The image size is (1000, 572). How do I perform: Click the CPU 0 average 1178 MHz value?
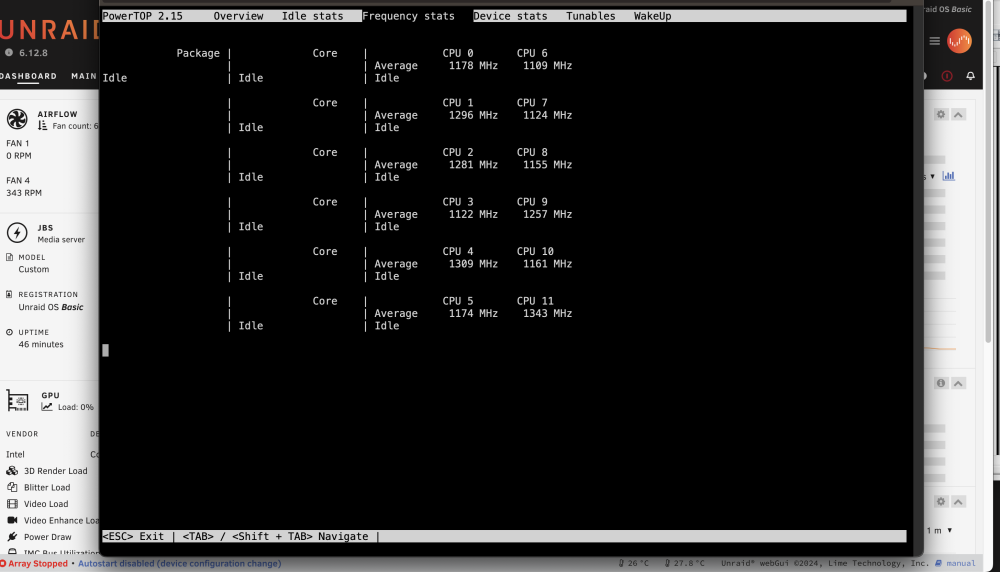(x=473, y=66)
